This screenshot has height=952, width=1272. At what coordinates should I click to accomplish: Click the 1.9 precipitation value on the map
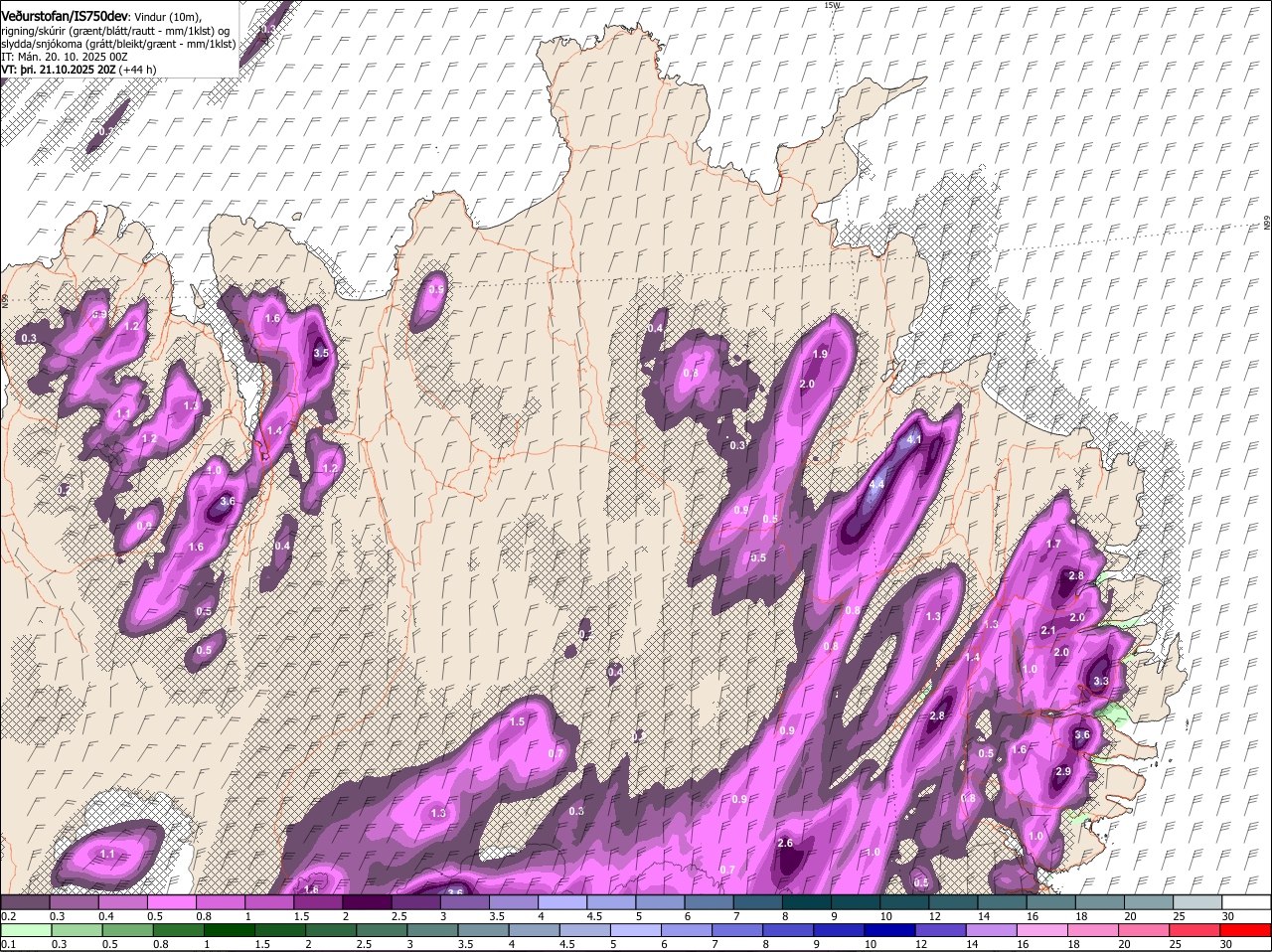tap(820, 354)
